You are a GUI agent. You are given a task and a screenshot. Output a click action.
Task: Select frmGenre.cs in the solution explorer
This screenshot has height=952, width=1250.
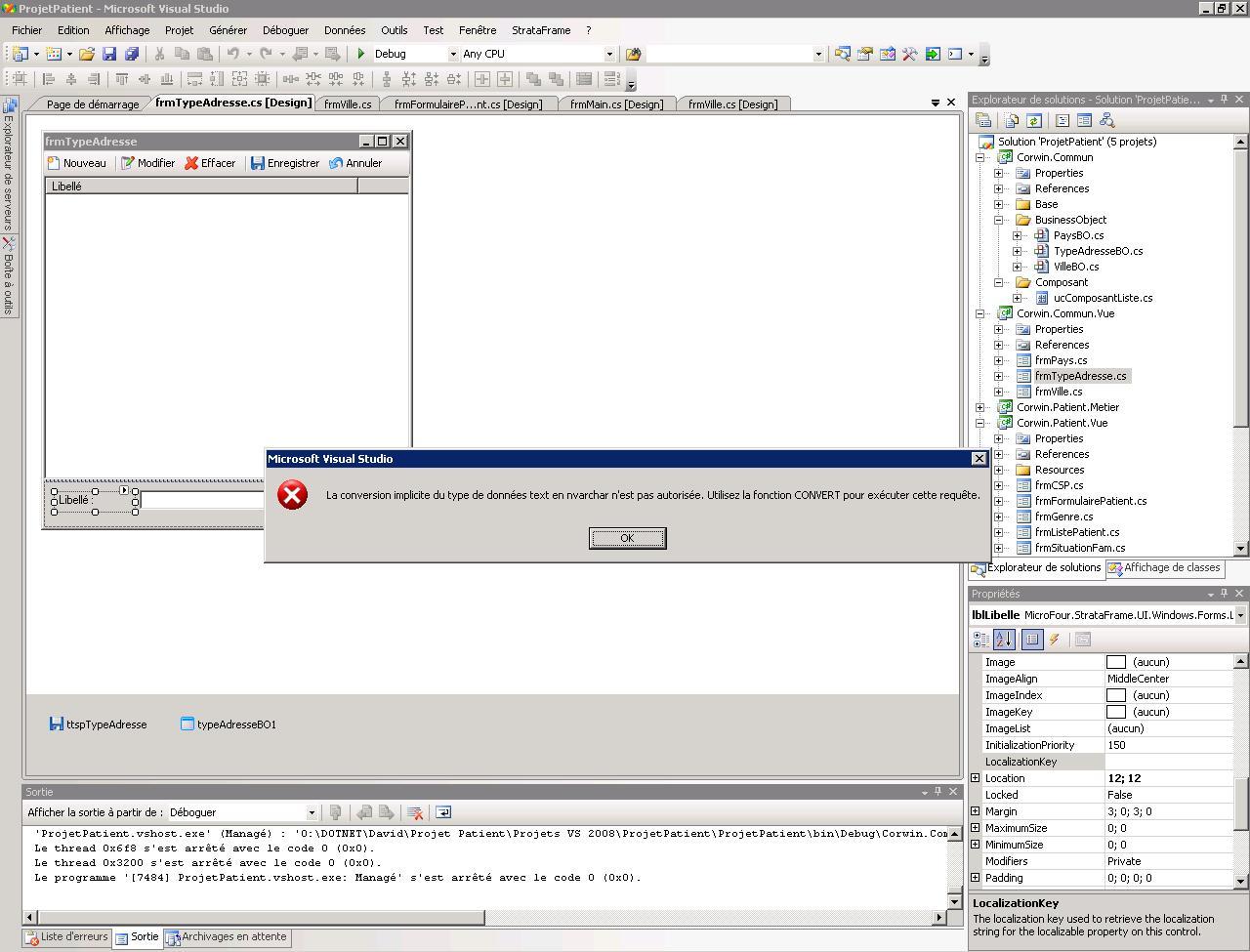[1063, 517]
